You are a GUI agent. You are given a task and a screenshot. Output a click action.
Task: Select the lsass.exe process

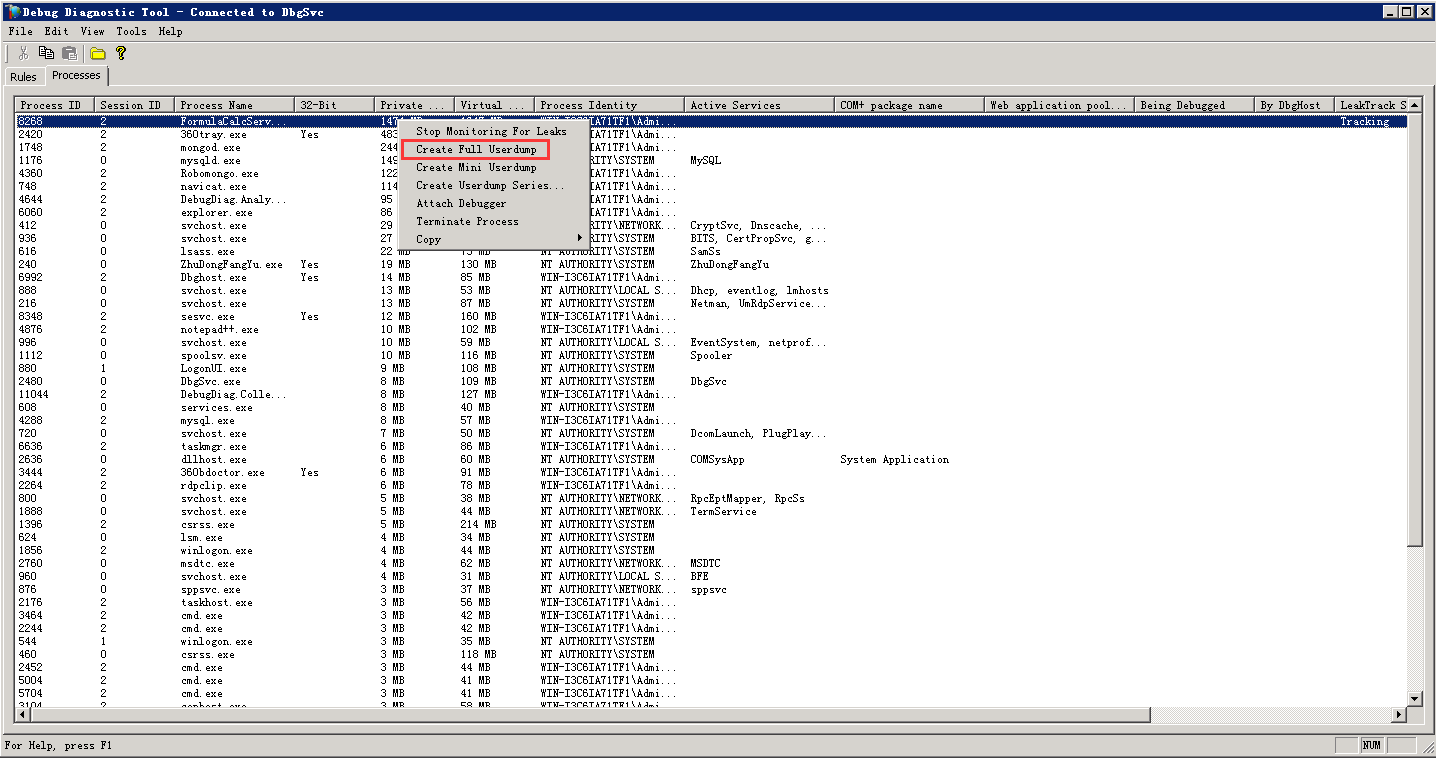pos(711,251)
